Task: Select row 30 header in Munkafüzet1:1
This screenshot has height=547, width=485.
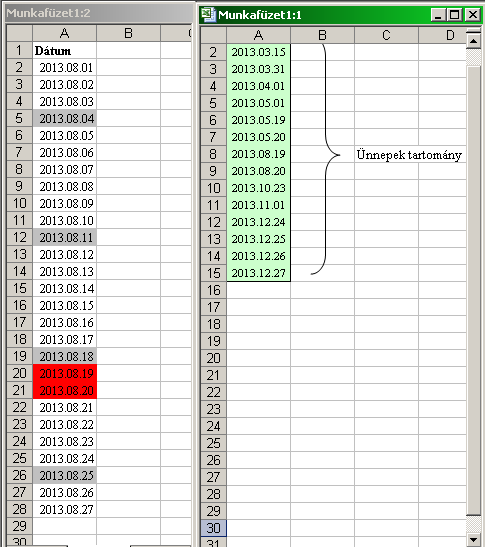Action: (214, 528)
